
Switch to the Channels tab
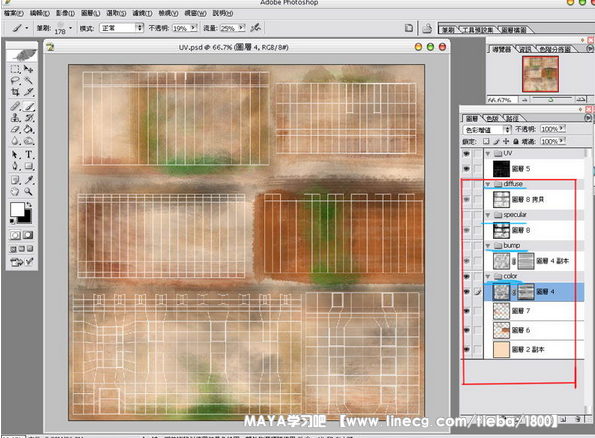pos(492,118)
